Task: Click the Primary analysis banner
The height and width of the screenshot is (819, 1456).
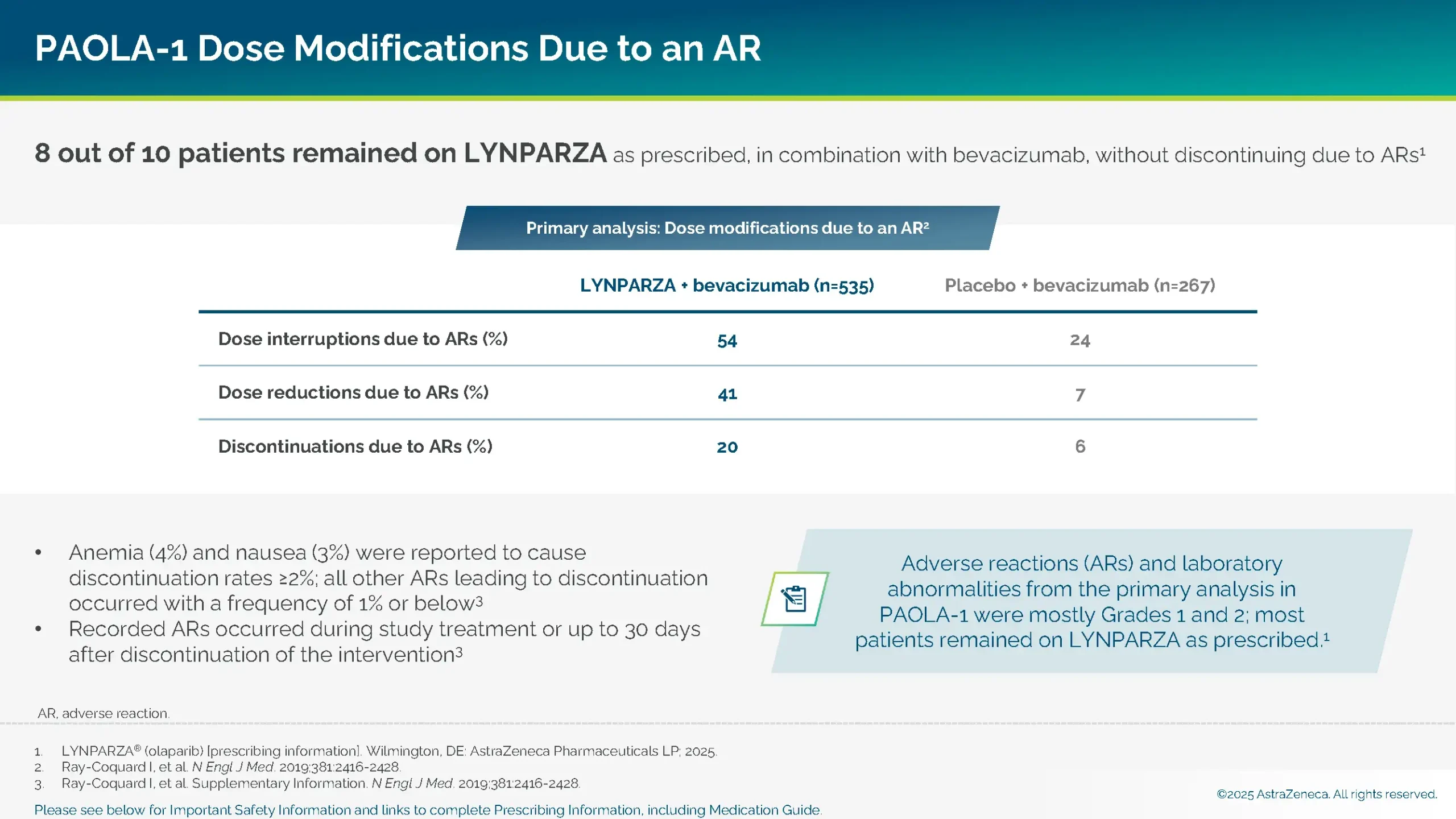Action: pos(727,228)
